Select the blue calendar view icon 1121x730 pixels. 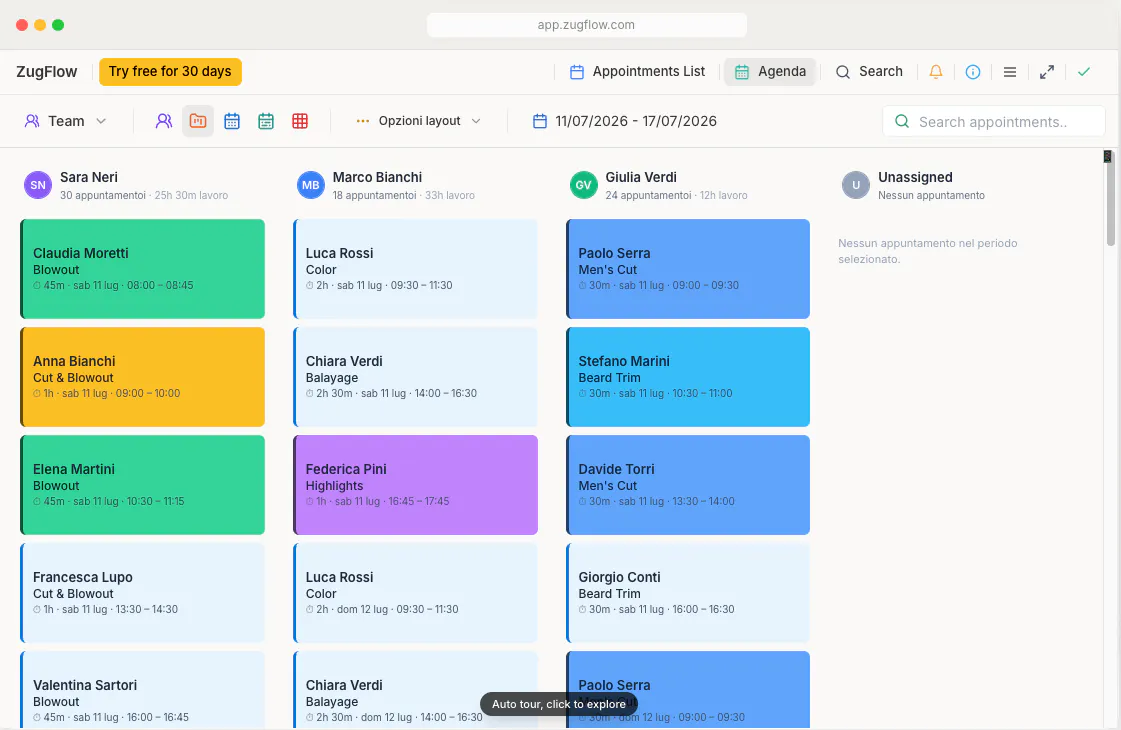click(x=232, y=121)
